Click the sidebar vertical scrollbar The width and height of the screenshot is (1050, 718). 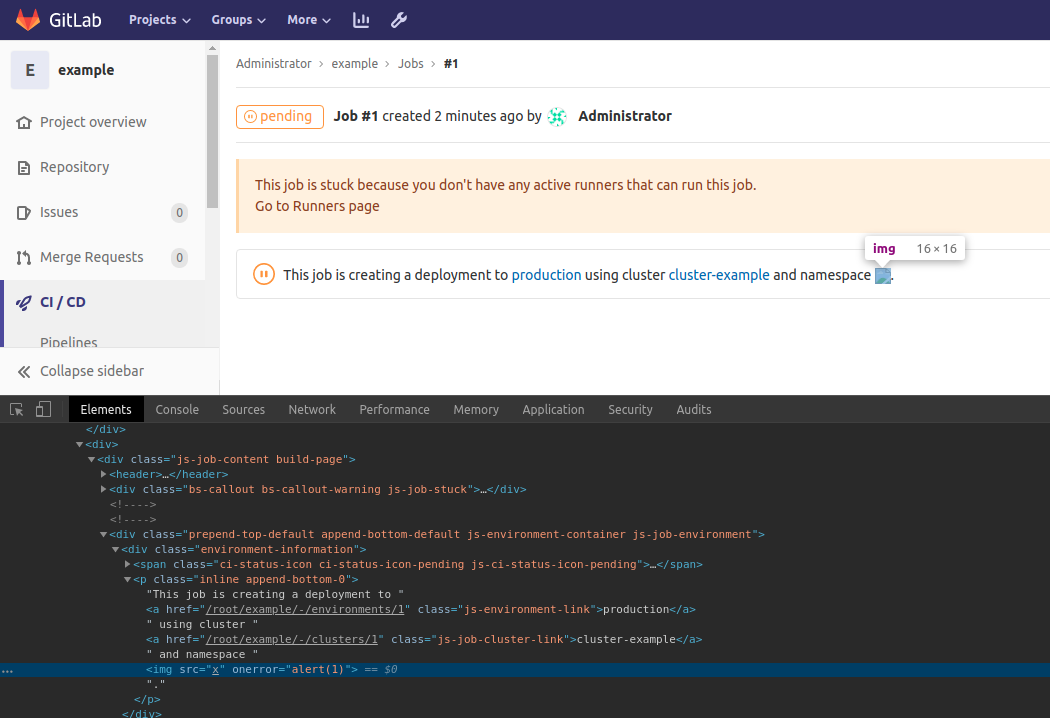click(212, 130)
